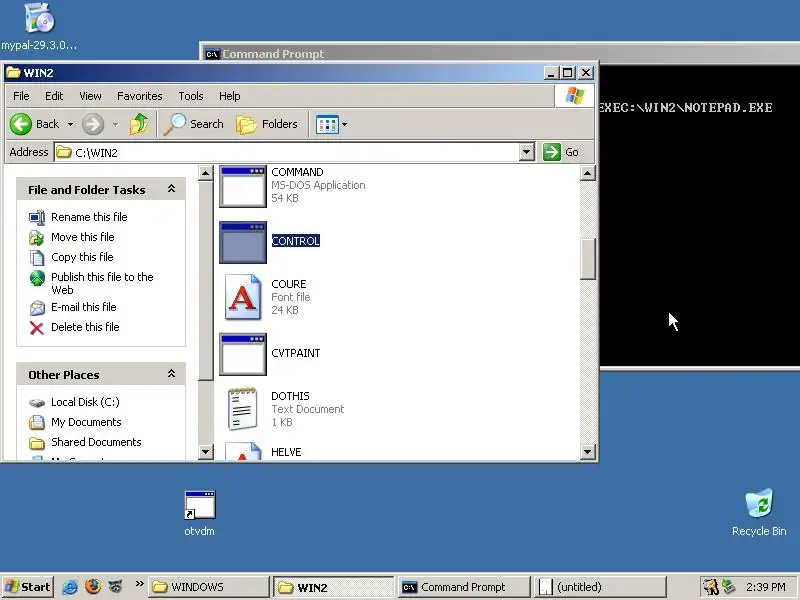Open the Back history dropdown arrow

[70, 124]
